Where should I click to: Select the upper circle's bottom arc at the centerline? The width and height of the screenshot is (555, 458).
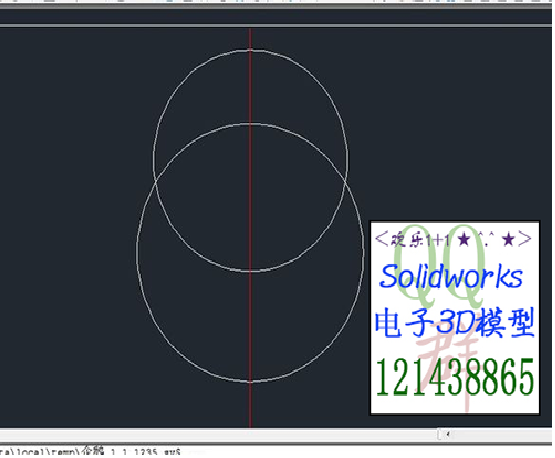[x=250, y=271]
